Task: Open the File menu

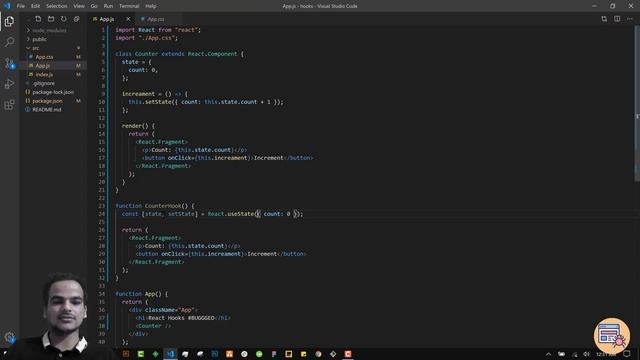Action: click(x=21, y=6)
